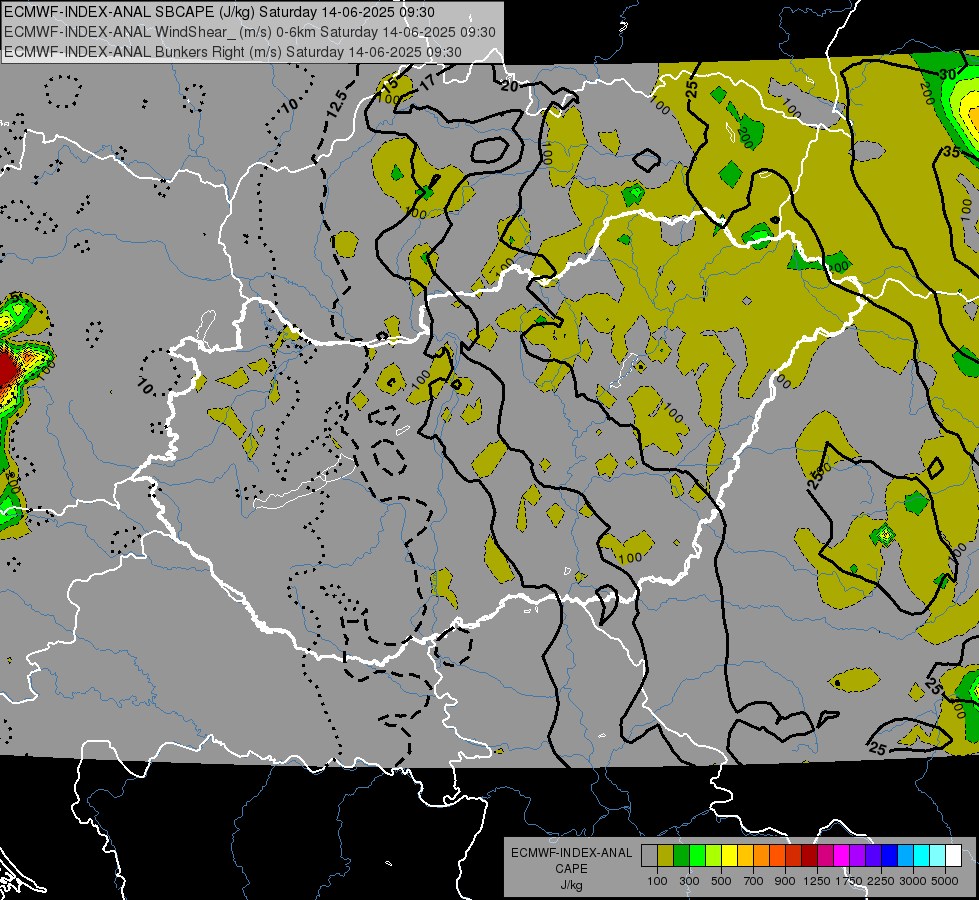979x900 pixels.
Task: Pick the pure yellow swatch starting at 500
Action: pyautogui.click(x=729, y=856)
